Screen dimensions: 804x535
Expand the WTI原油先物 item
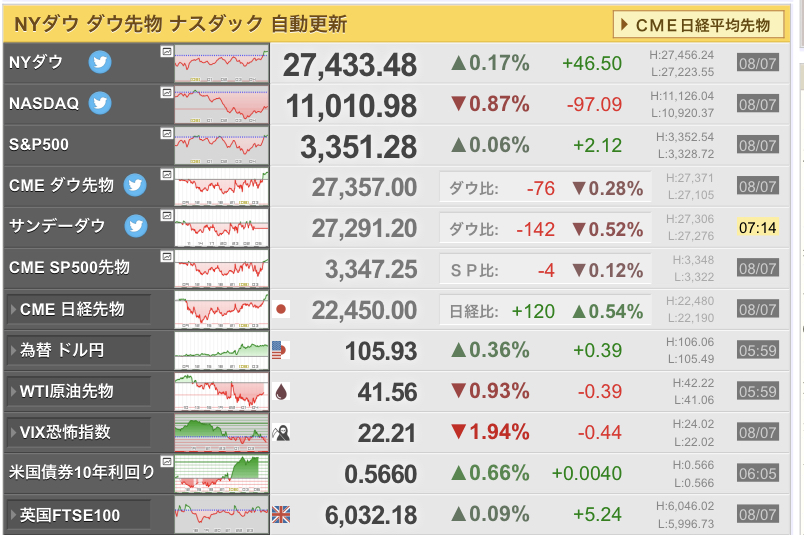tap(78, 391)
